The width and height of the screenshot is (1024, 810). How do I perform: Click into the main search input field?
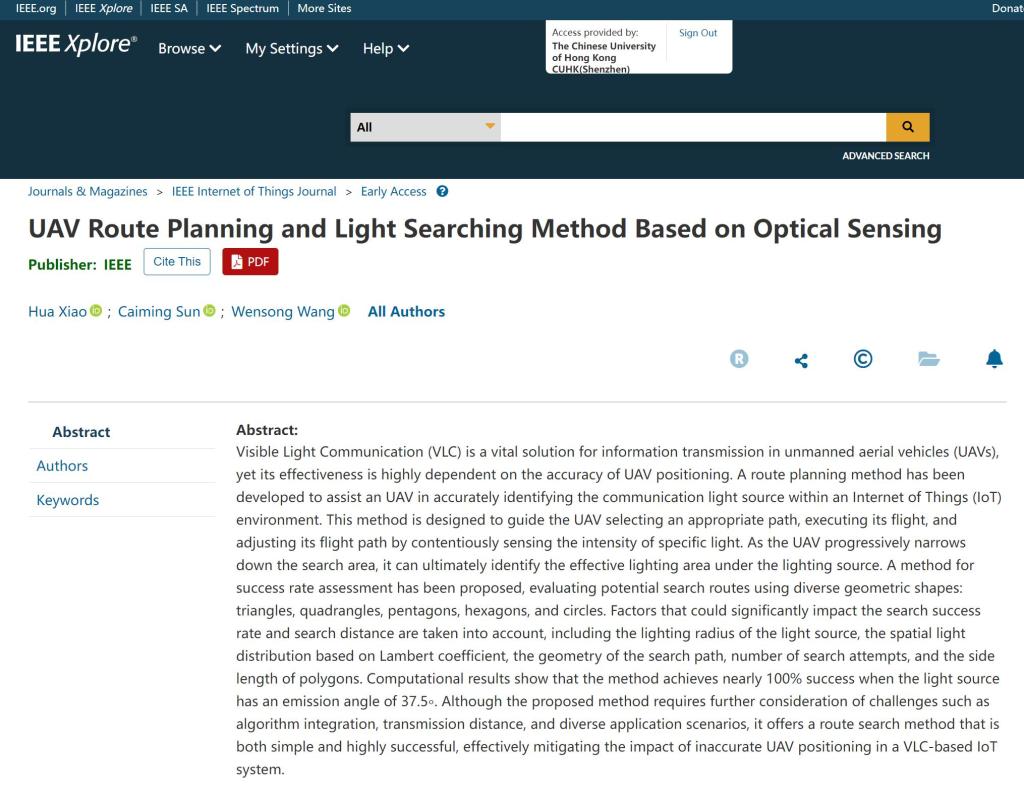click(x=692, y=127)
